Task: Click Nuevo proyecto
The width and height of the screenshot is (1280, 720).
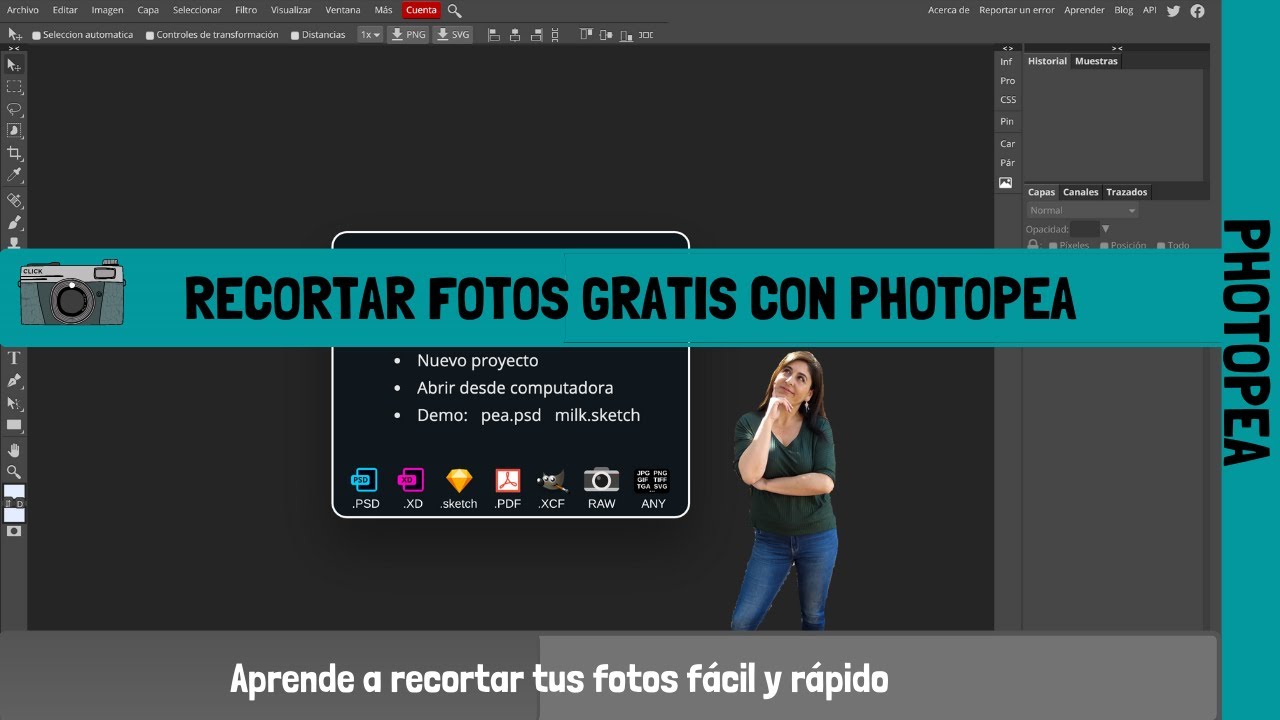Action: (x=478, y=361)
